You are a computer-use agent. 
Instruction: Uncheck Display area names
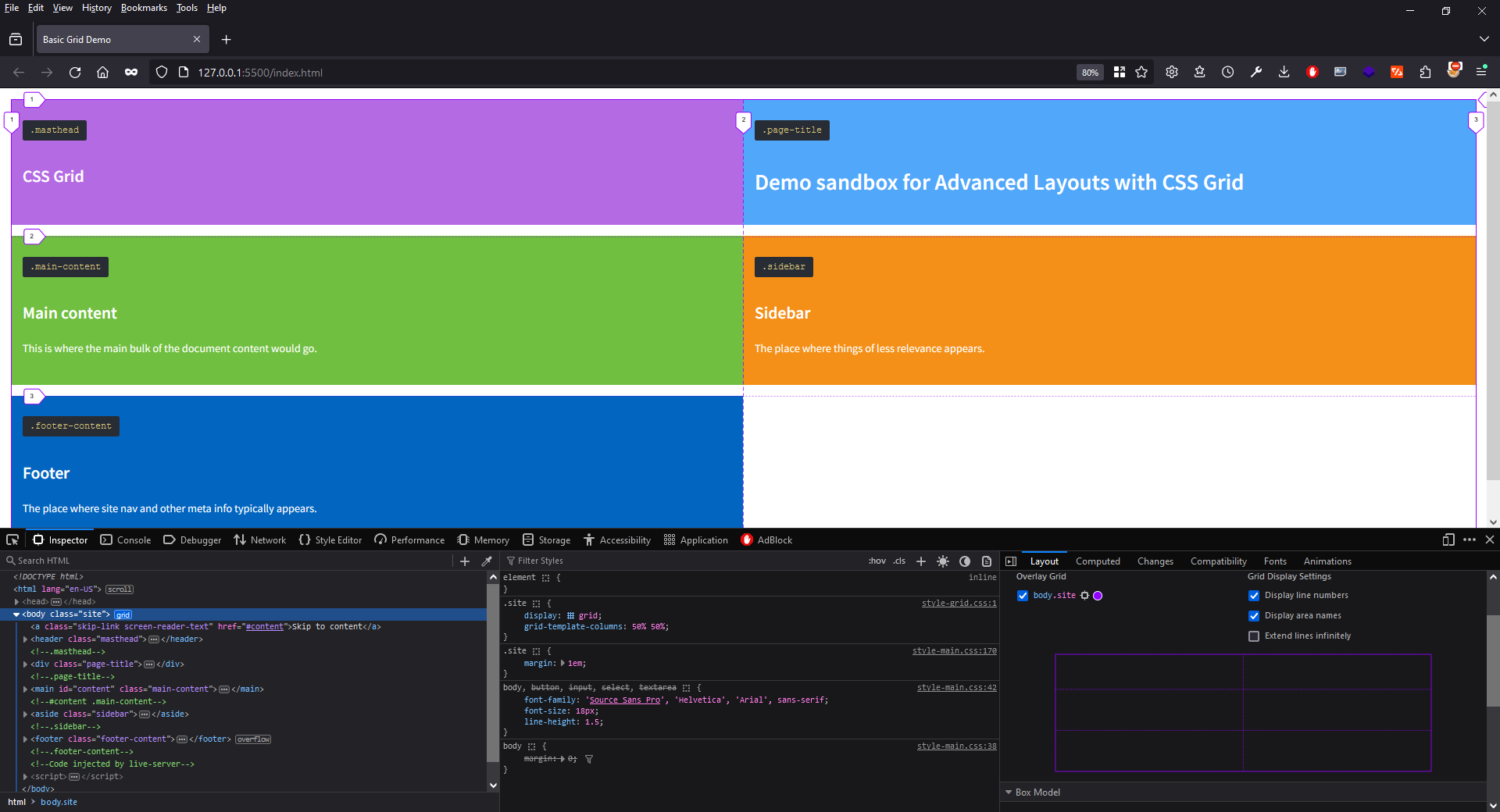click(1254, 616)
